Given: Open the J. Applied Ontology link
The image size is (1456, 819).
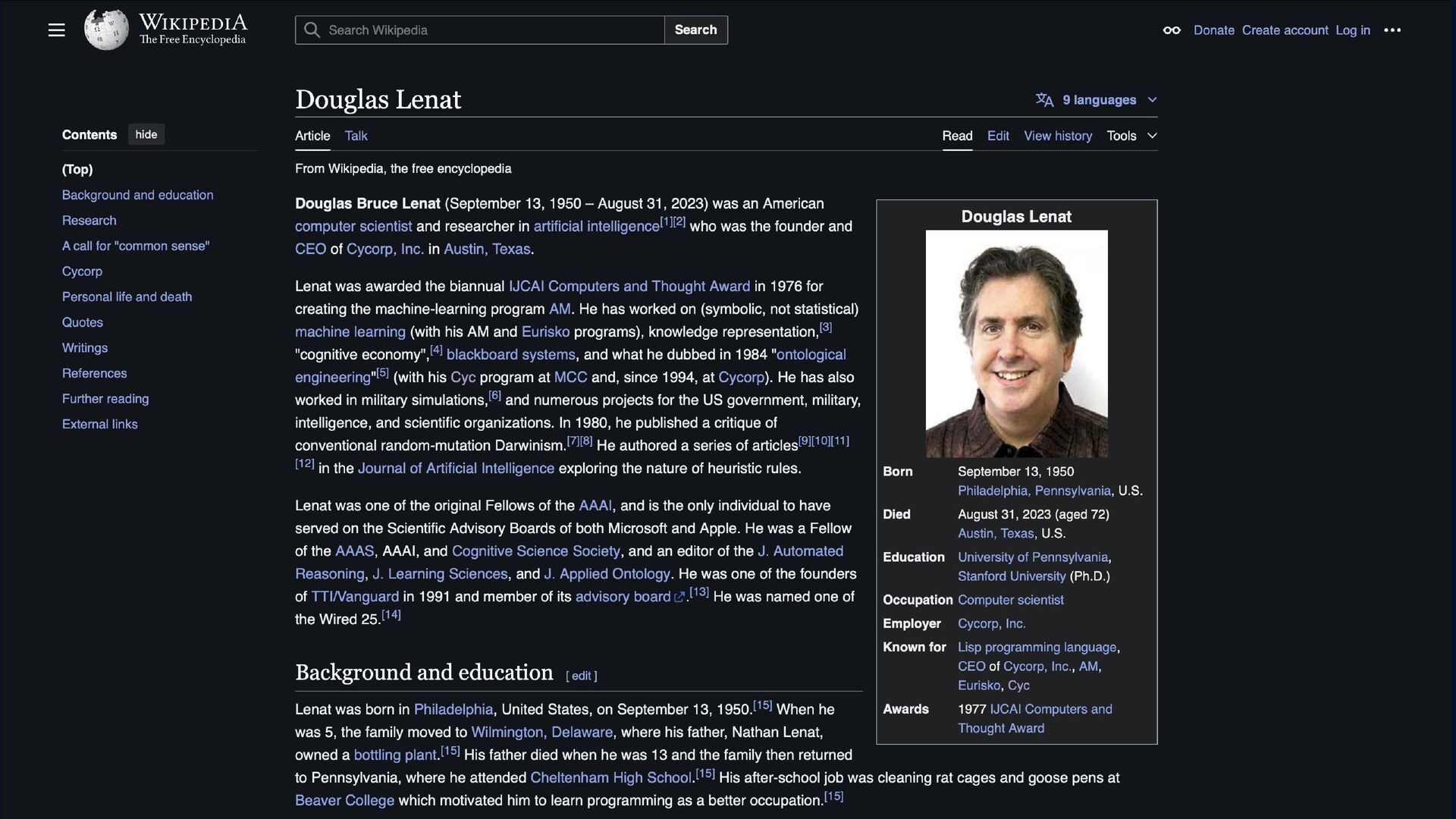Looking at the screenshot, I should [x=607, y=573].
